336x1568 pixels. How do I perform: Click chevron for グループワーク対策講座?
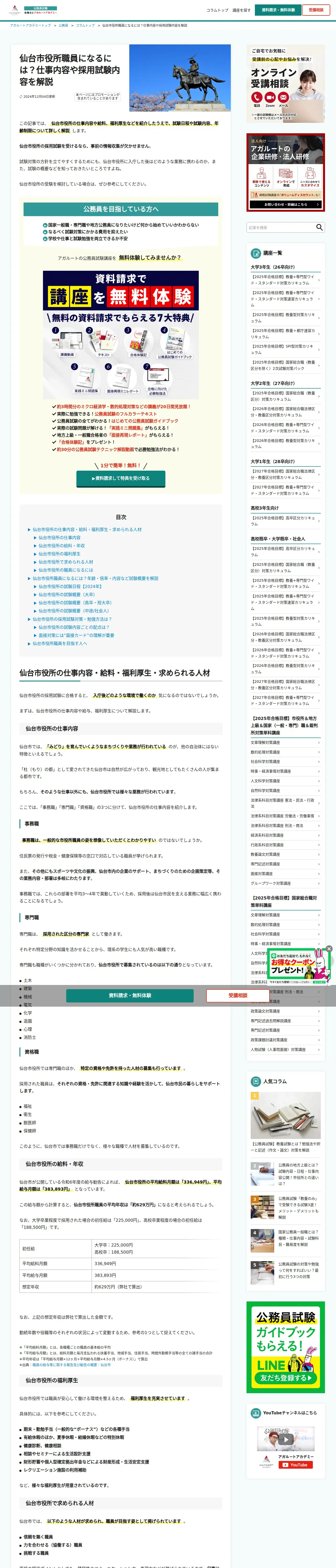coord(319,883)
